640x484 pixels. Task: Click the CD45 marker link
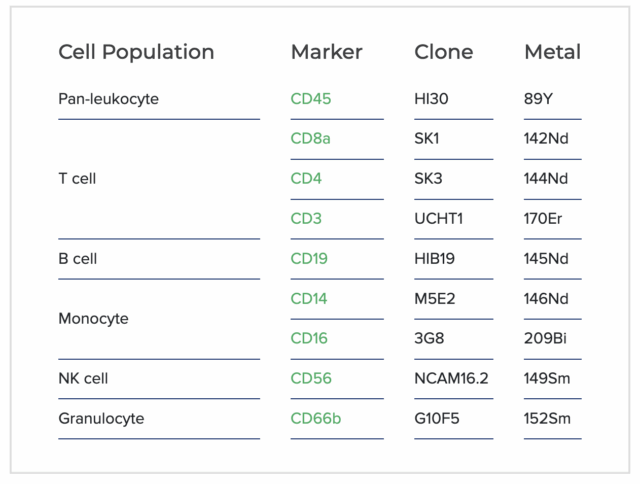310,99
